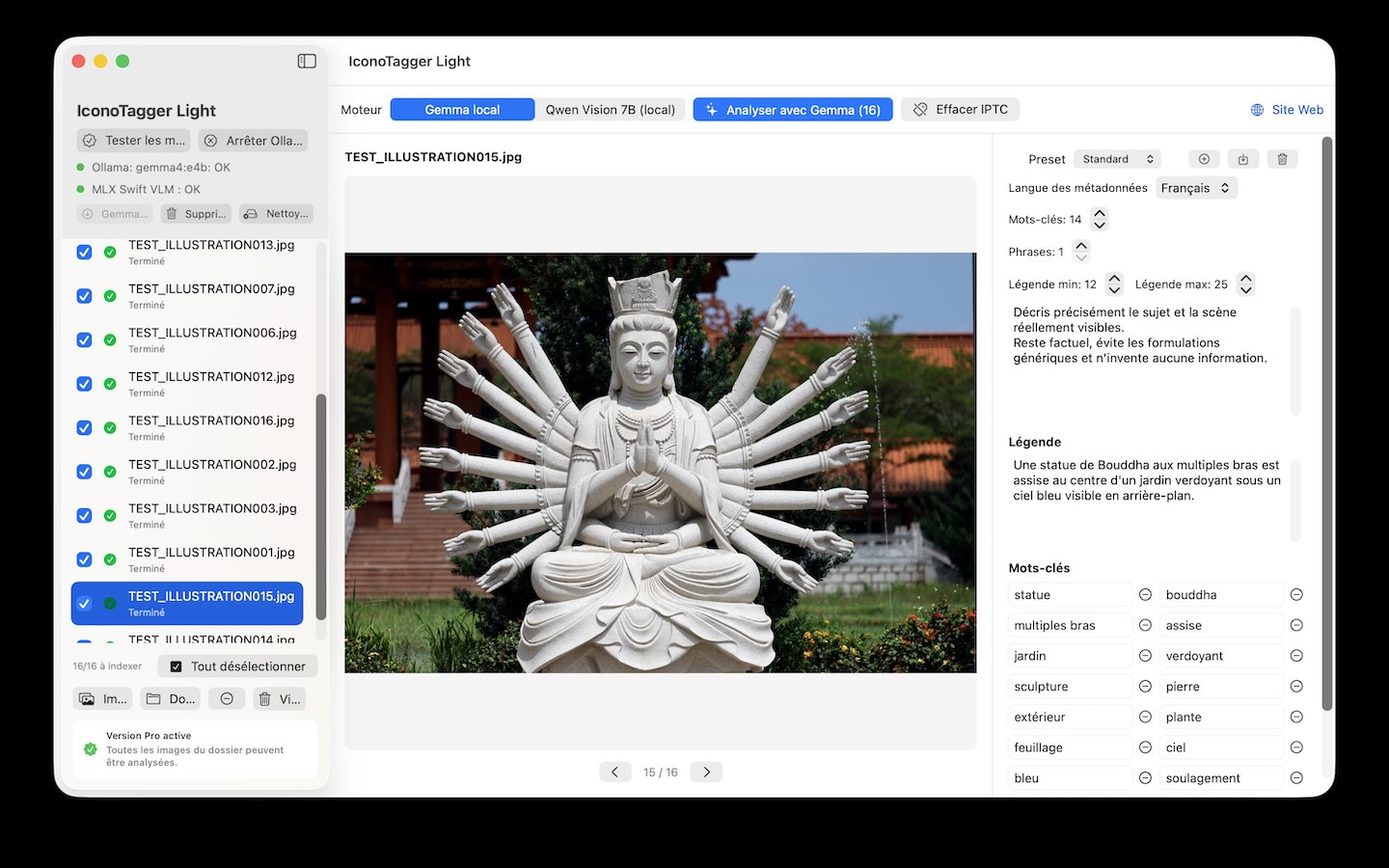Remove the keyword statue
1389x868 pixels.
tap(1145, 595)
